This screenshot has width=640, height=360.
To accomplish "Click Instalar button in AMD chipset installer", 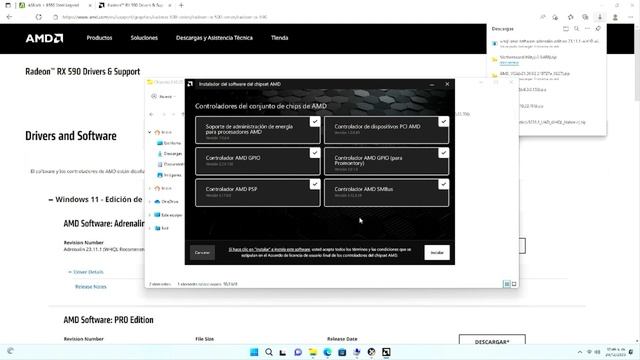I will coord(437,252).
